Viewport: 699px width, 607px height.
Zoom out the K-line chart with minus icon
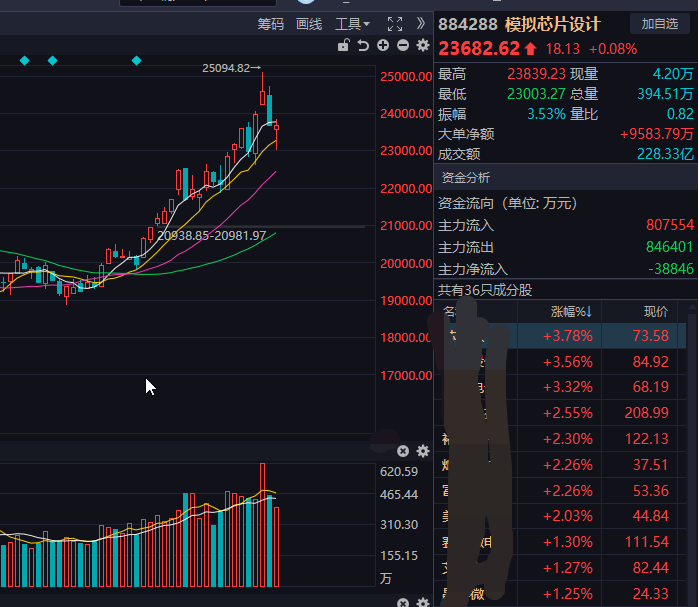click(x=403, y=45)
